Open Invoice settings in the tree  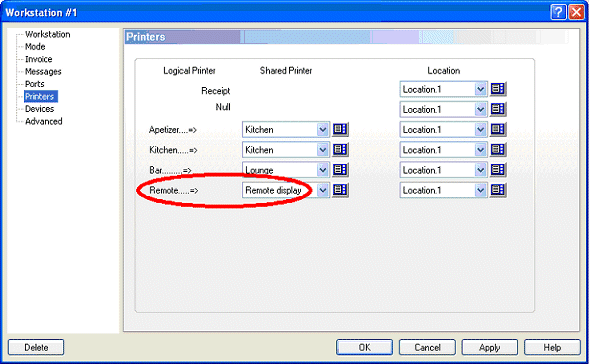38,59
